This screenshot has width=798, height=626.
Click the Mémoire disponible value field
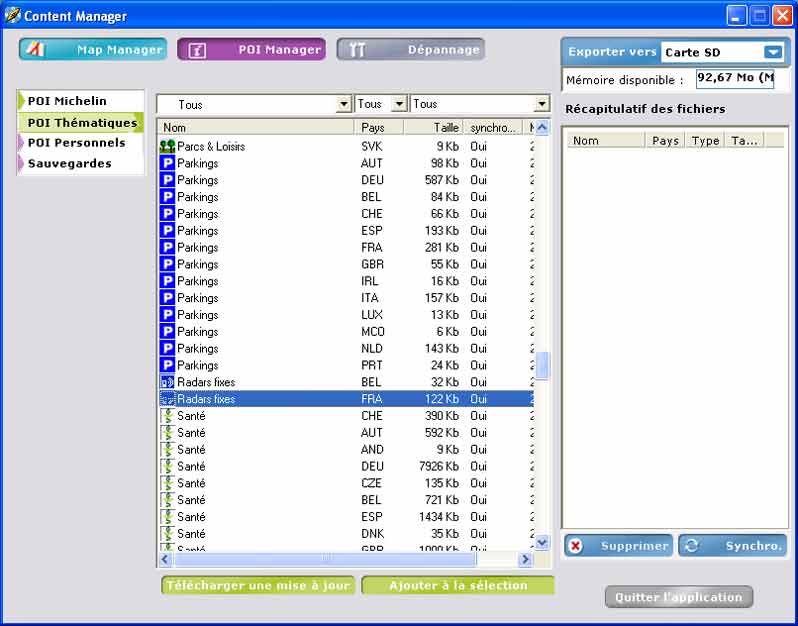point(735,79)
